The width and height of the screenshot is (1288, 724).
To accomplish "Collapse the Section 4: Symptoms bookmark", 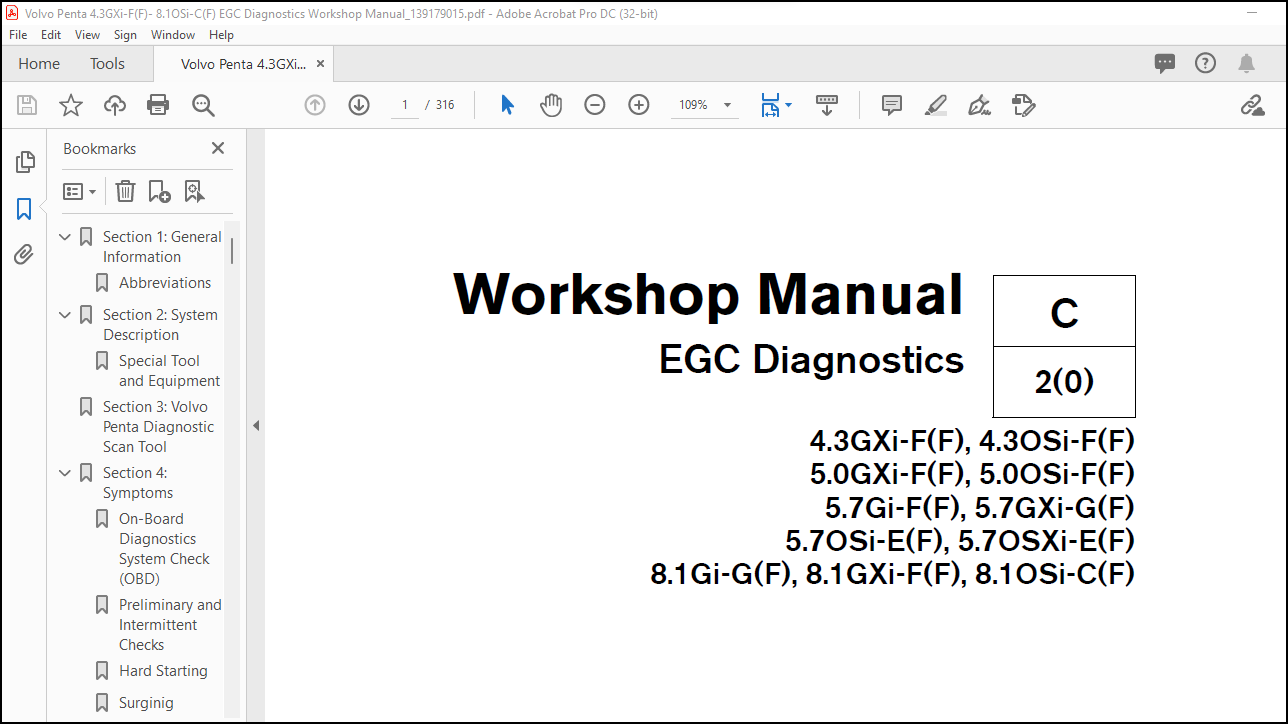I will point(66,473).
